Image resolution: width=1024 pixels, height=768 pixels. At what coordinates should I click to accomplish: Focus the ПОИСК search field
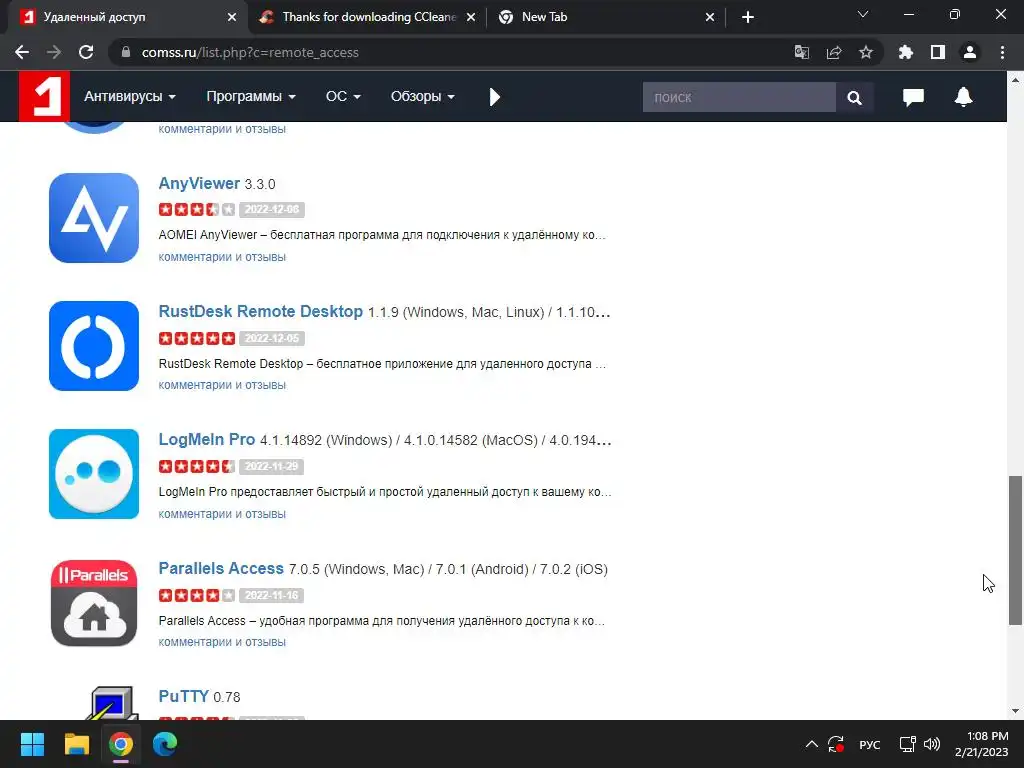point(739,97)
